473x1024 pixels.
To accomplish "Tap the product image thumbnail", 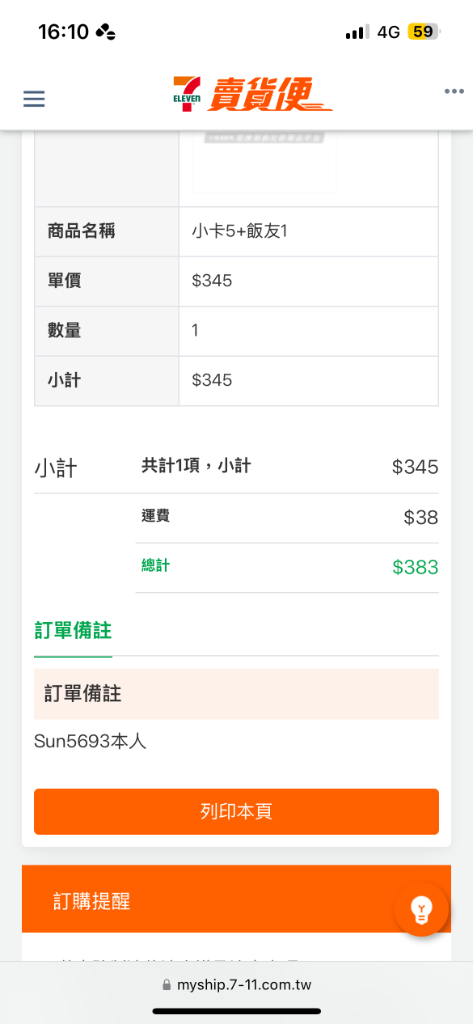I will coord(264,162).
